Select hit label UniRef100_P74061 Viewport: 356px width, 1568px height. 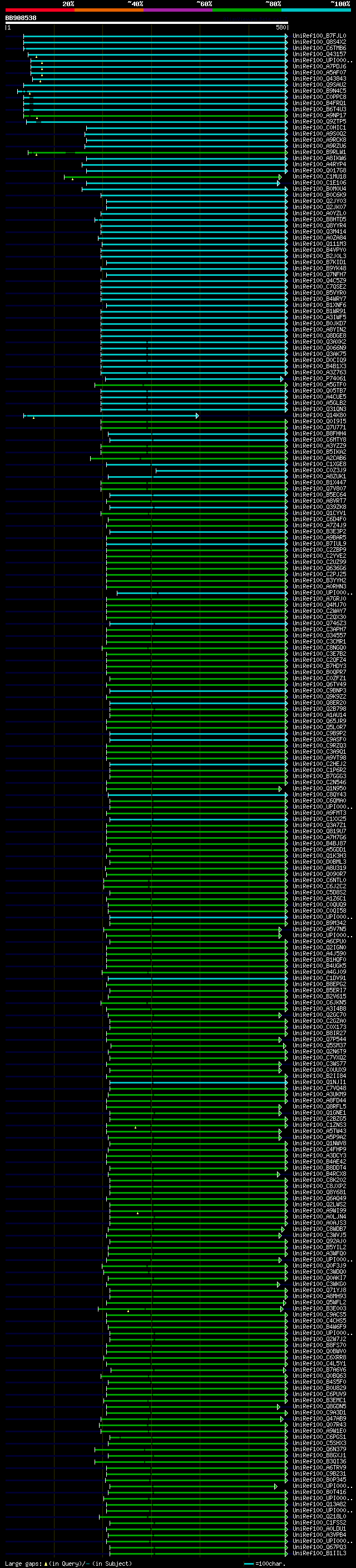(319, 379)
